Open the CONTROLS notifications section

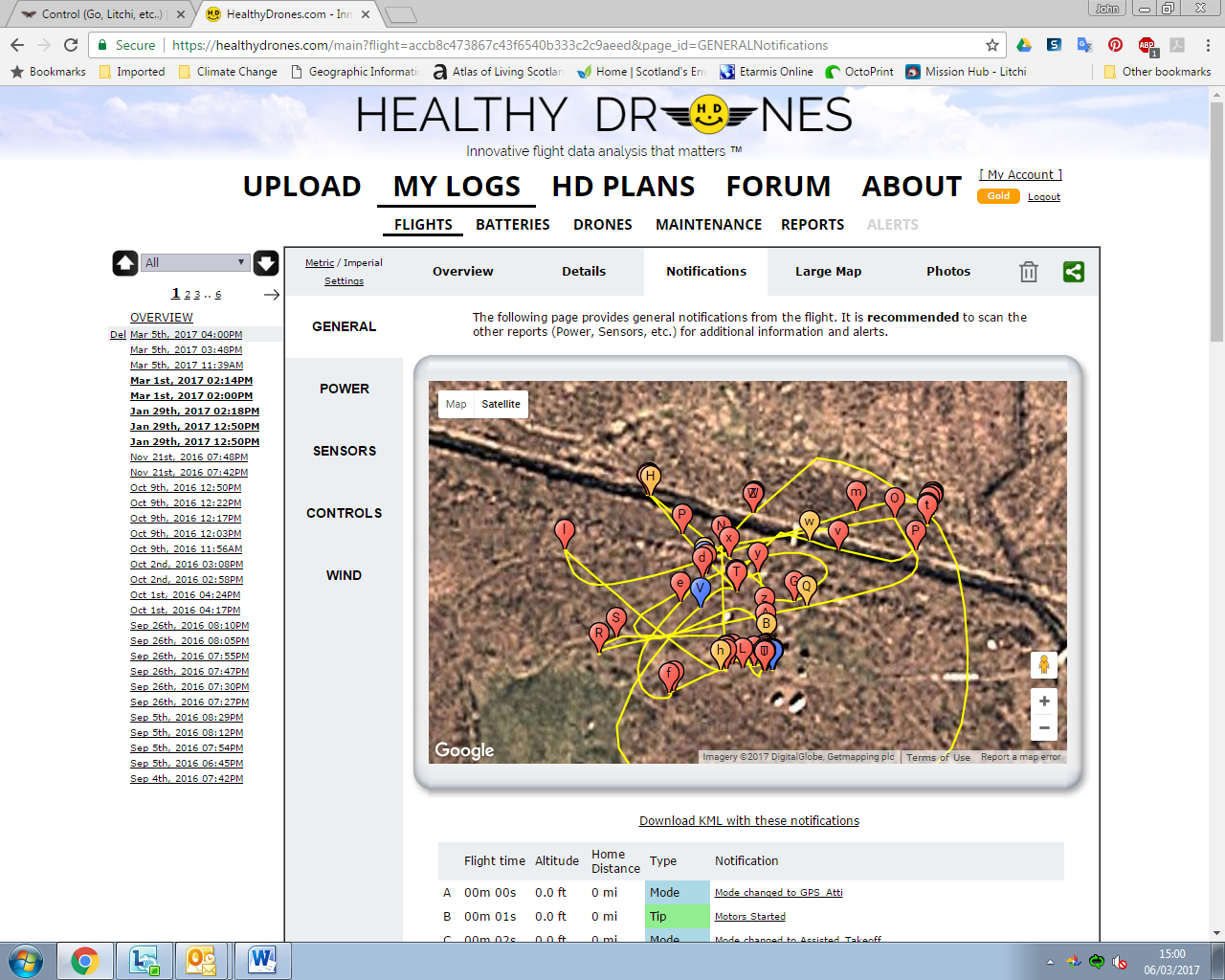pyautogui.click(x=345, y=513)
